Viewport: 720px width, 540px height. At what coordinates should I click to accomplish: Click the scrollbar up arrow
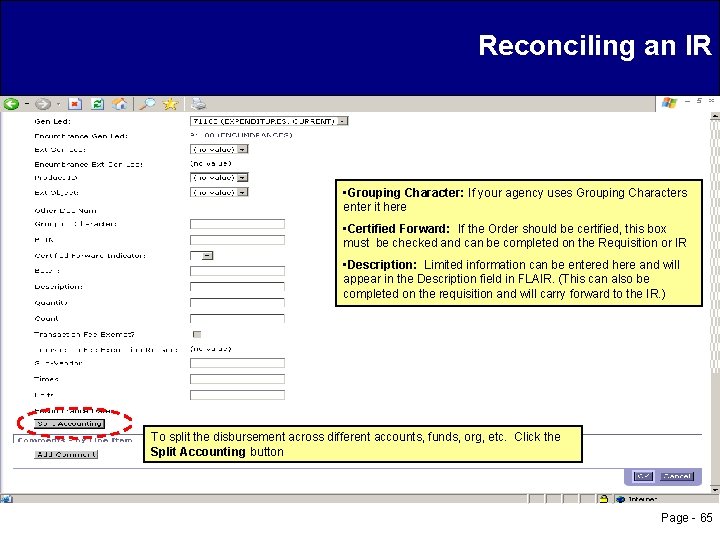tap(714, 117)
